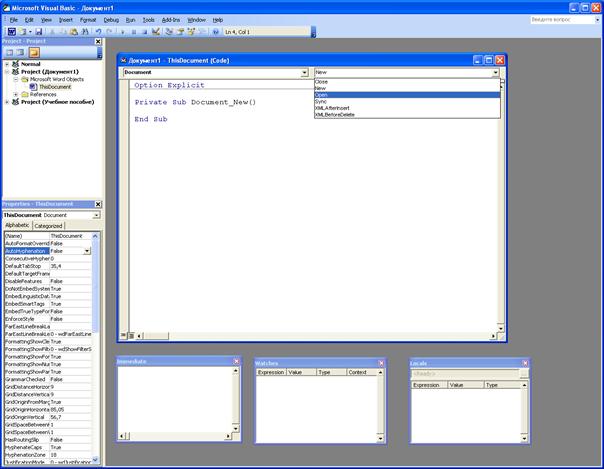The height and width of the screenshot is (469, 604).
Task: Close the Project explorer panel
Action: [98, 41]
